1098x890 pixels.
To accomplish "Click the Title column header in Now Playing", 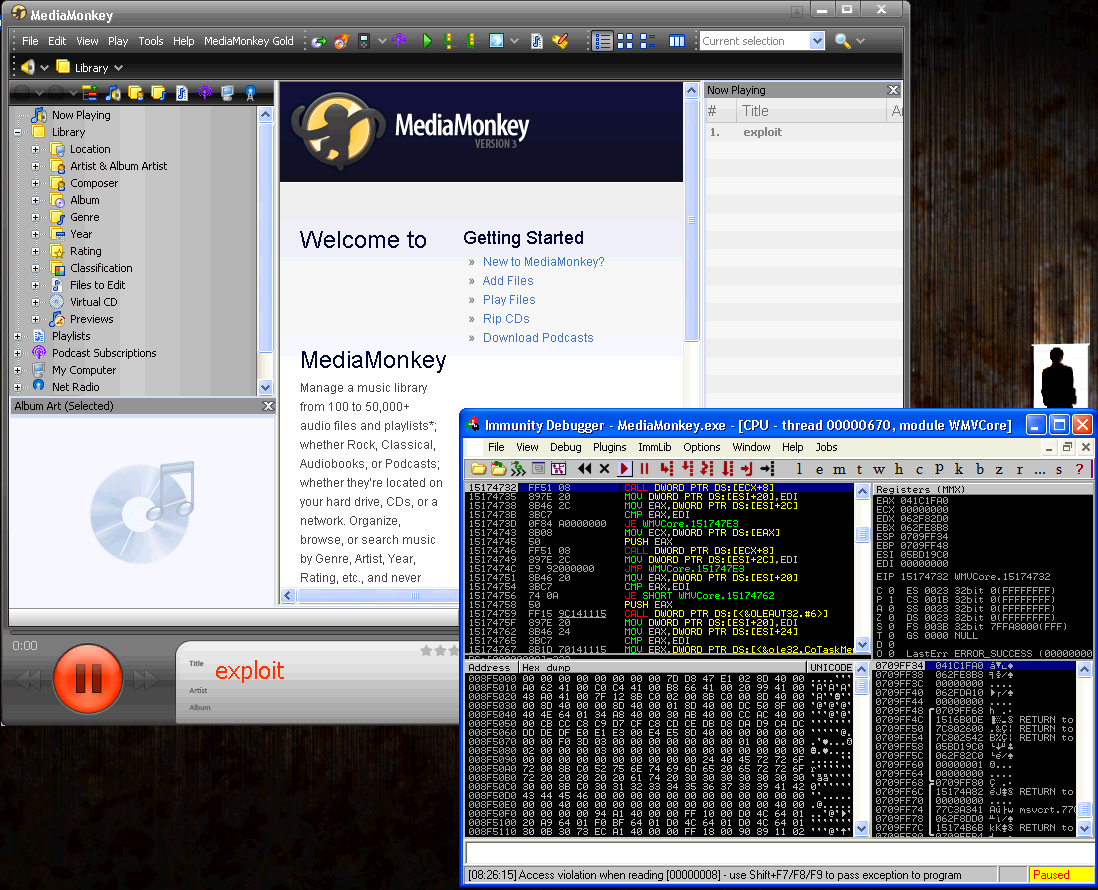I will tap(811, 111).
